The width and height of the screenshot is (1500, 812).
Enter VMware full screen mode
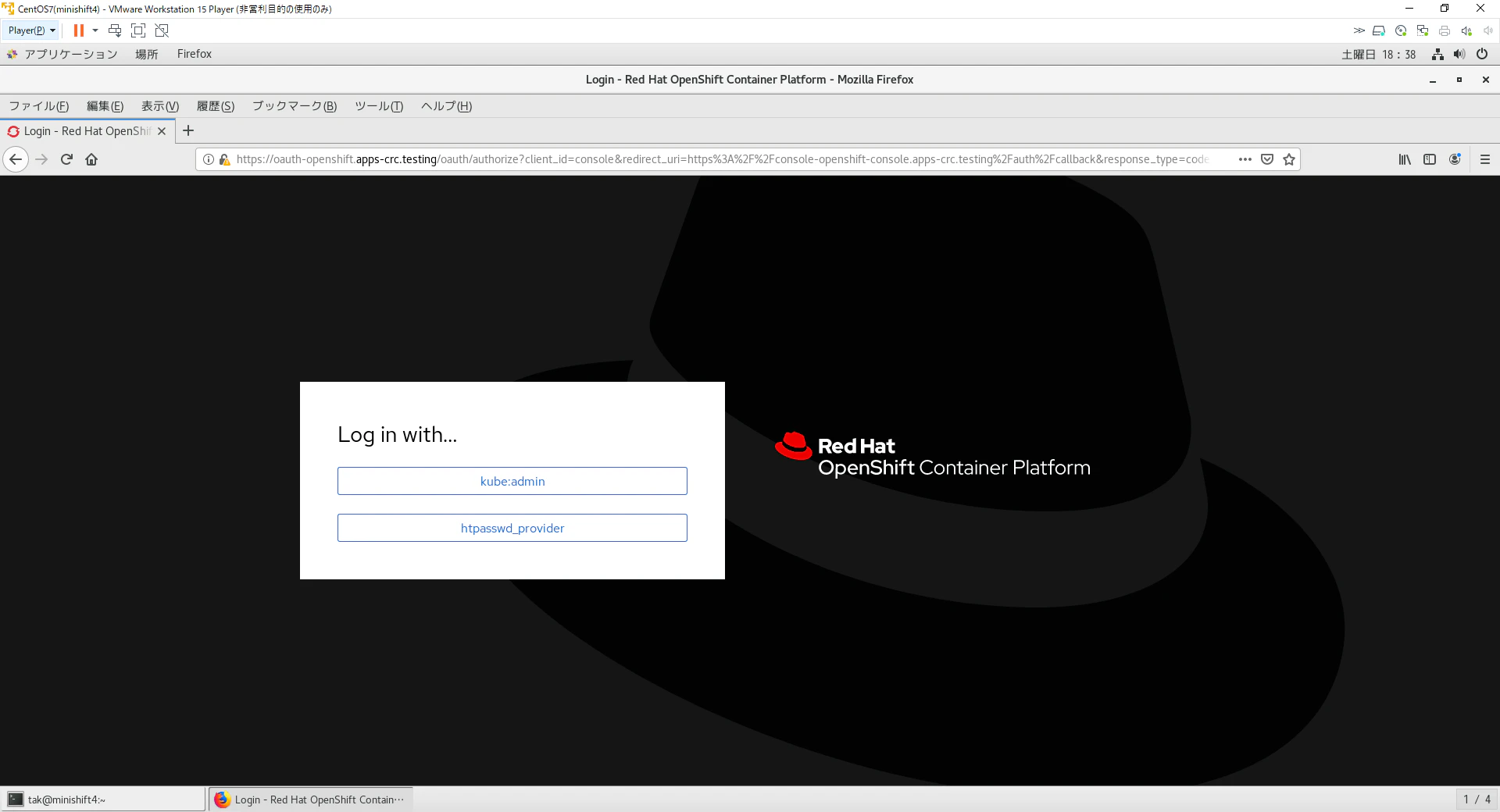point(138,30)
